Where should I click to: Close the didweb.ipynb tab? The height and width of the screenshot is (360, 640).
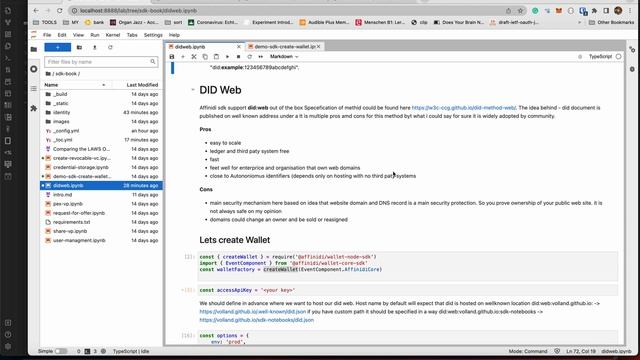tap(239, 47)
